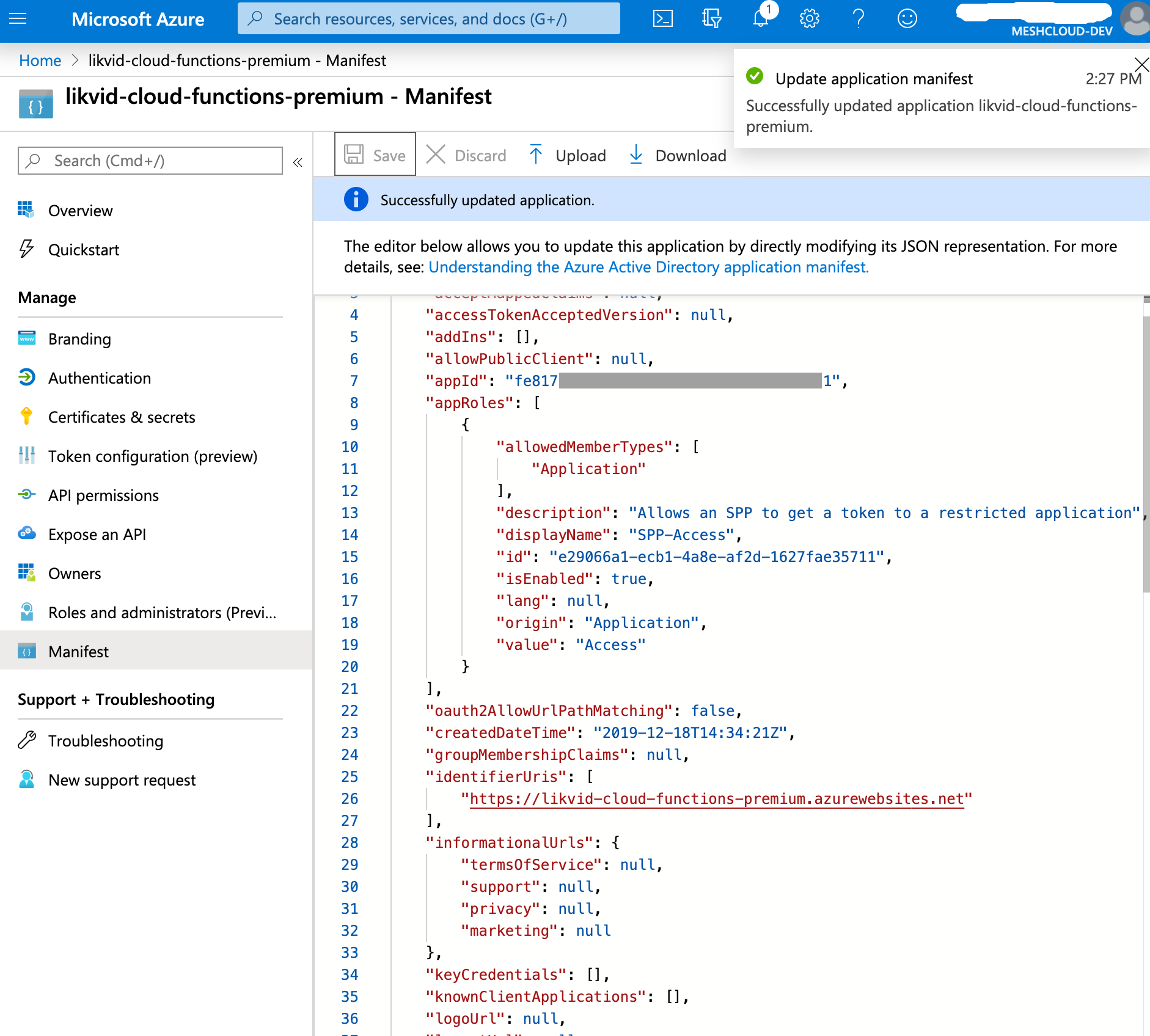This screenshot has width=1150, height=1036.
Task: Click the "Access" value on line 19
Action: coord(610,645)
